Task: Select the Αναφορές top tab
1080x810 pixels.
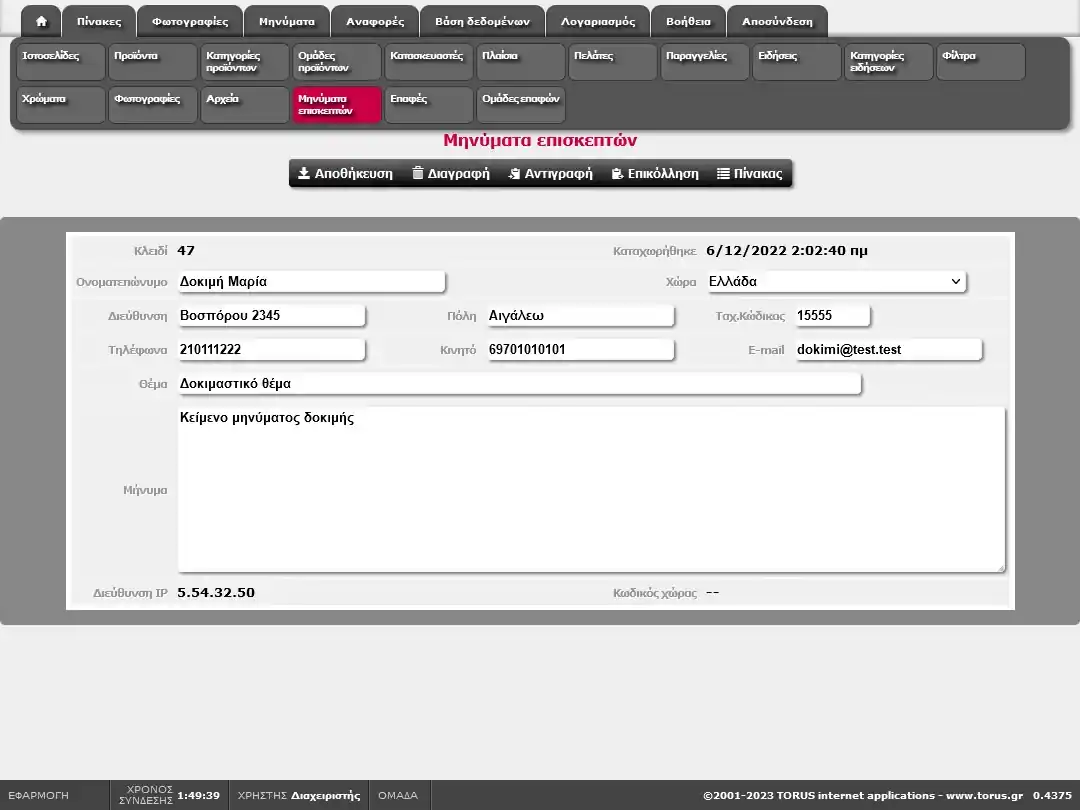Action: click(x=375, y=22)
